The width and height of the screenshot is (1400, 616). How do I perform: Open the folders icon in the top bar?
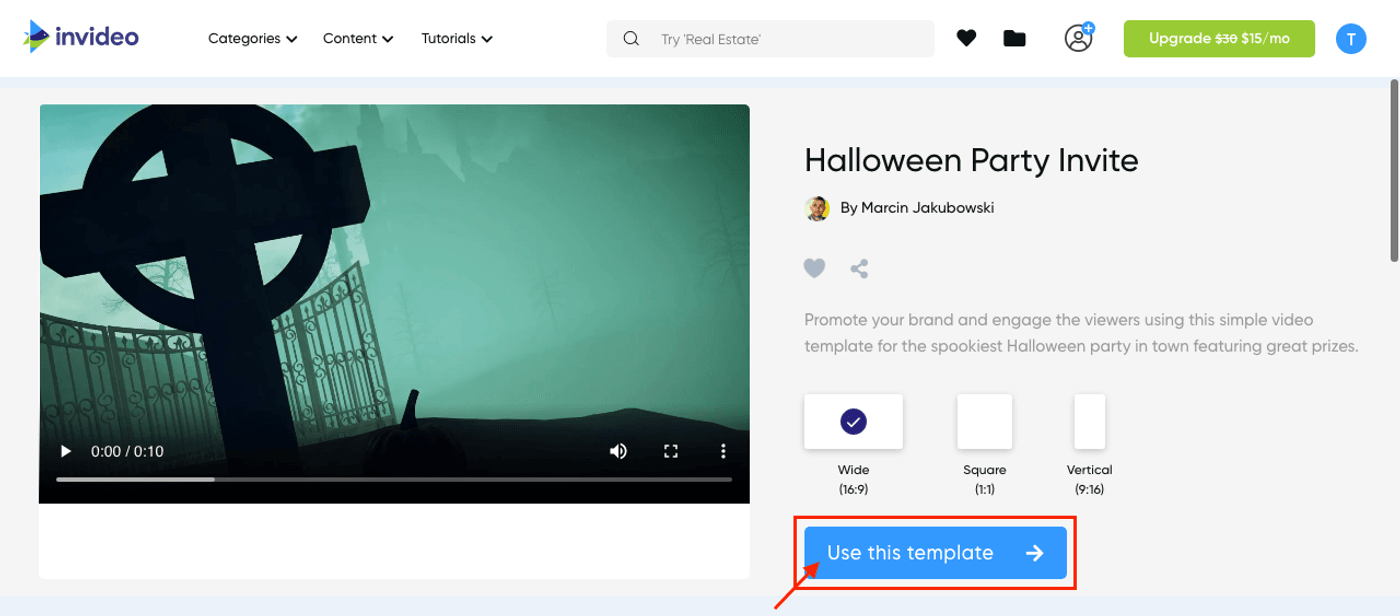tap(1014, 37)
